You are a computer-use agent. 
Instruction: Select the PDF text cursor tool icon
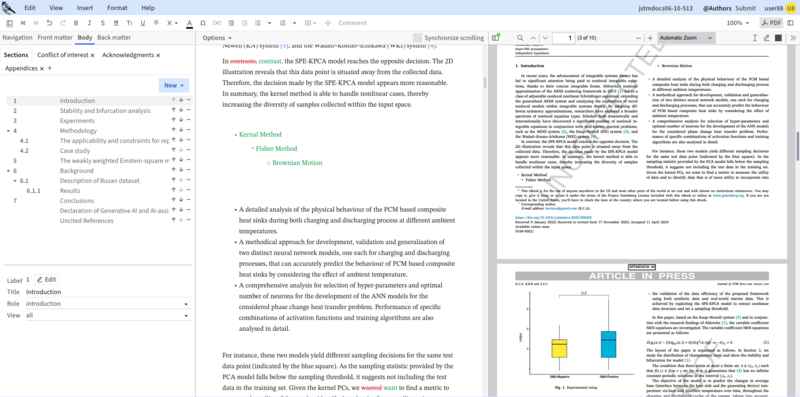[x=755, y=38]
